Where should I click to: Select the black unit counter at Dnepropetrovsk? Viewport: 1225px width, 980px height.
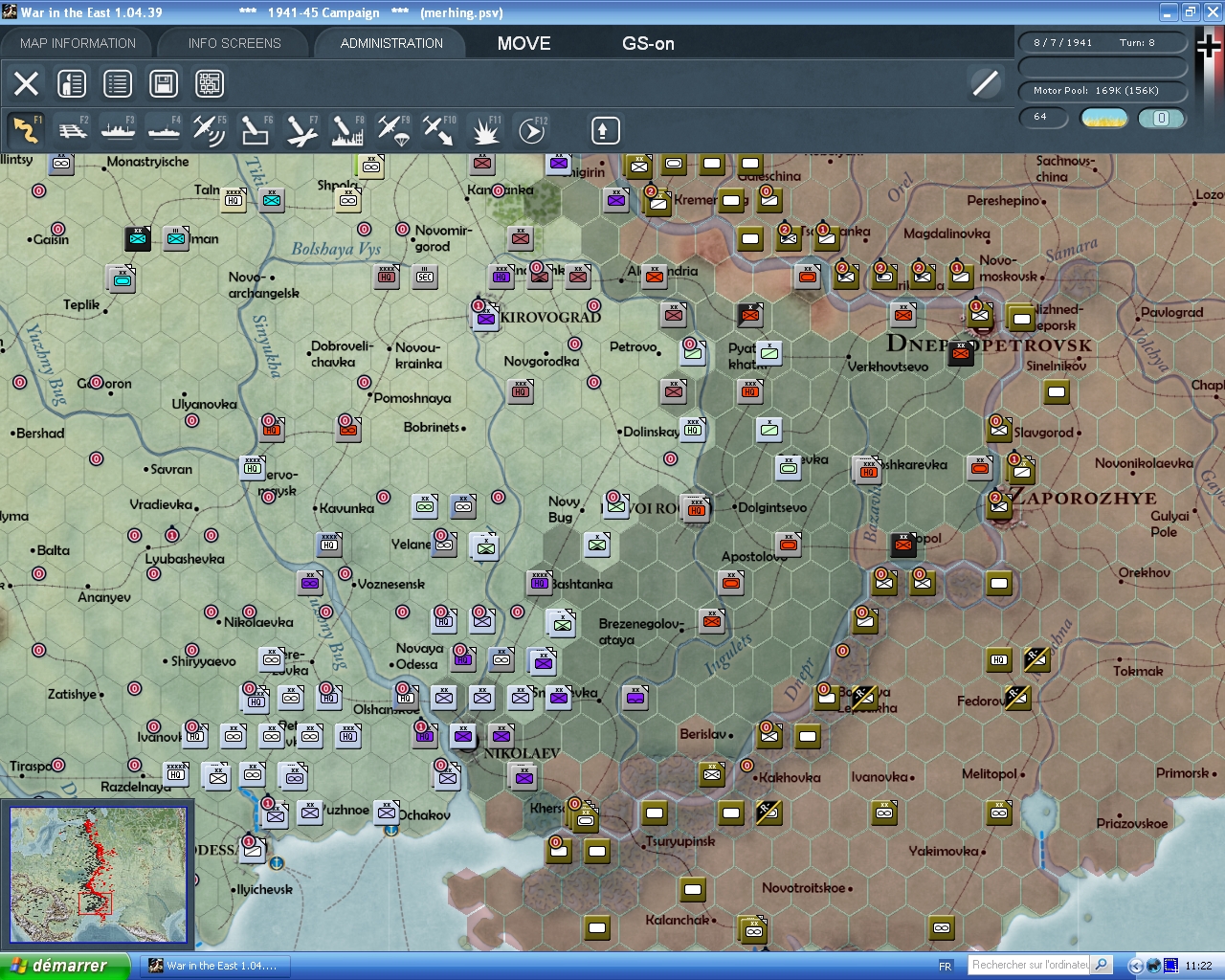[x=961, y=353]
